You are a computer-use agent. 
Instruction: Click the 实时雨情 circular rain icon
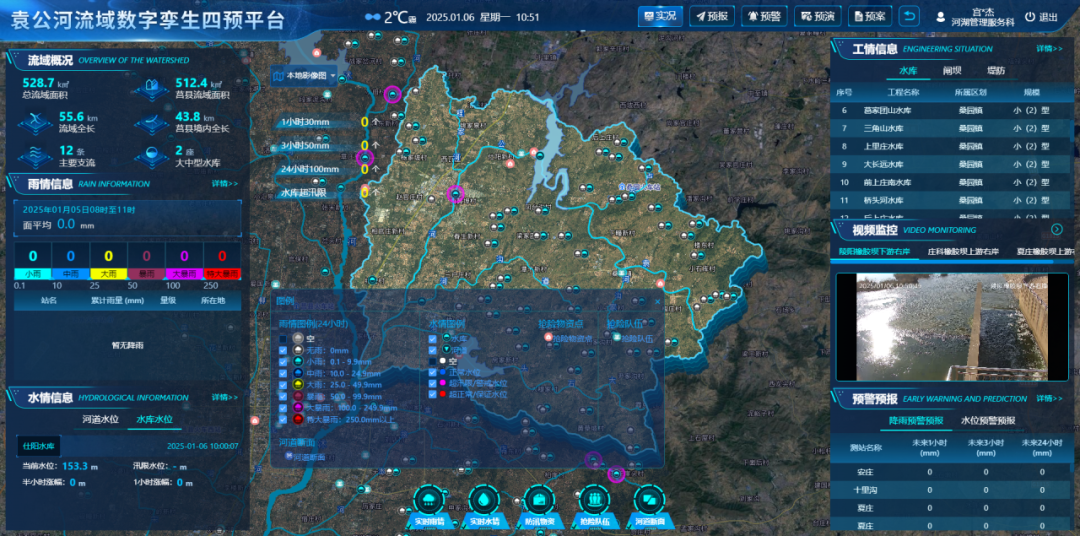tap(430, 499)
